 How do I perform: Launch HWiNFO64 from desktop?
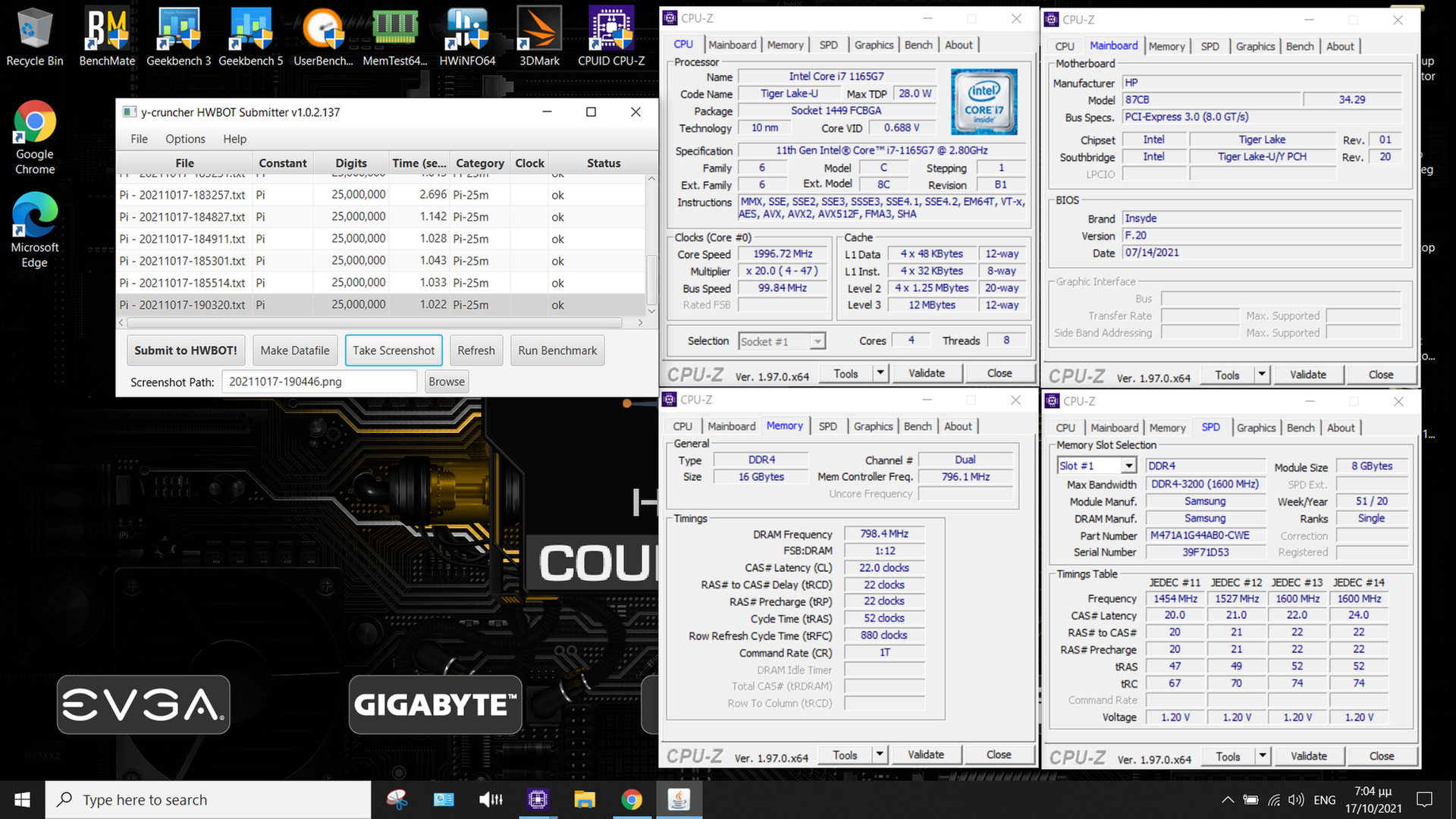467,37
